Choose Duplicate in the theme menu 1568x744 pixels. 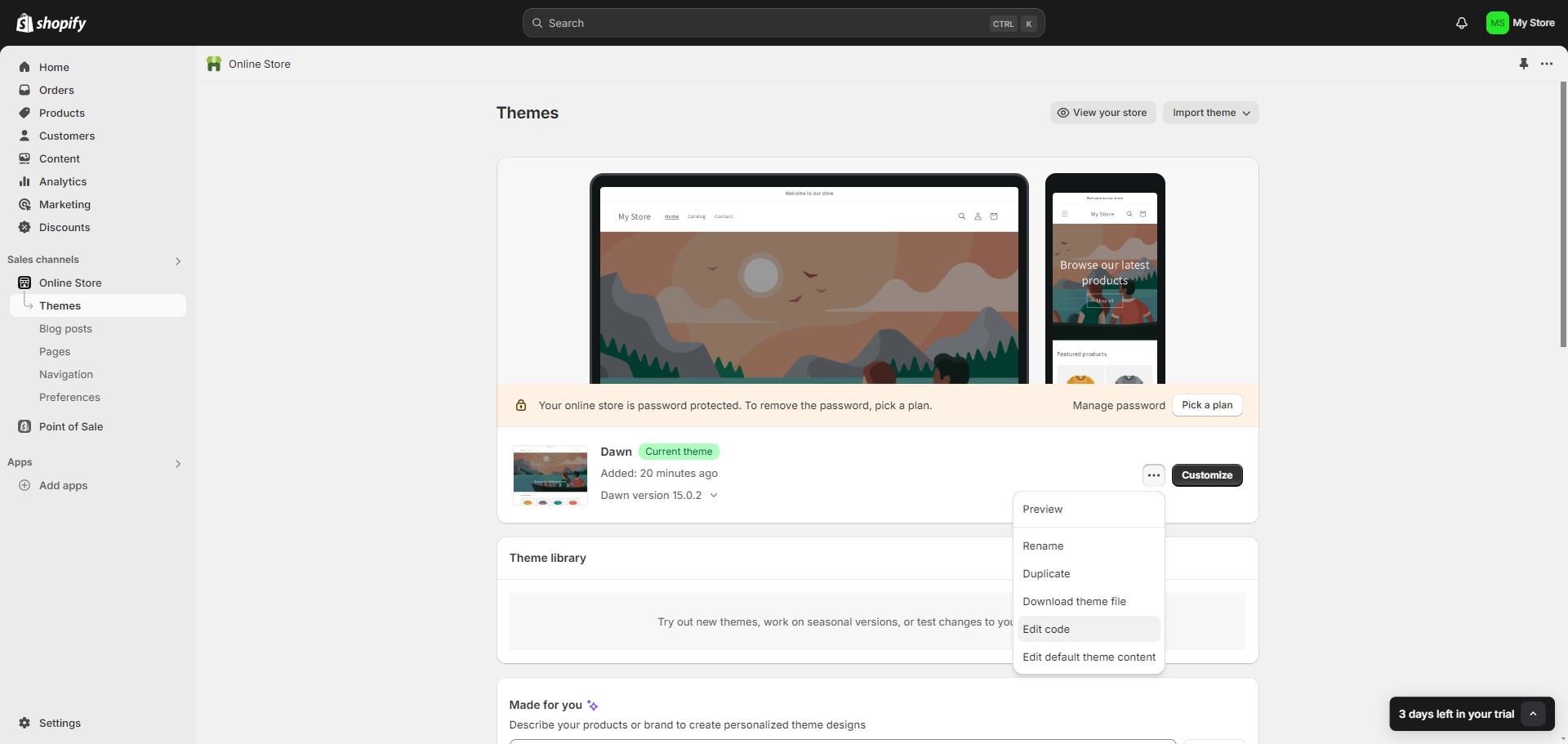click(x=1089, y=573)
